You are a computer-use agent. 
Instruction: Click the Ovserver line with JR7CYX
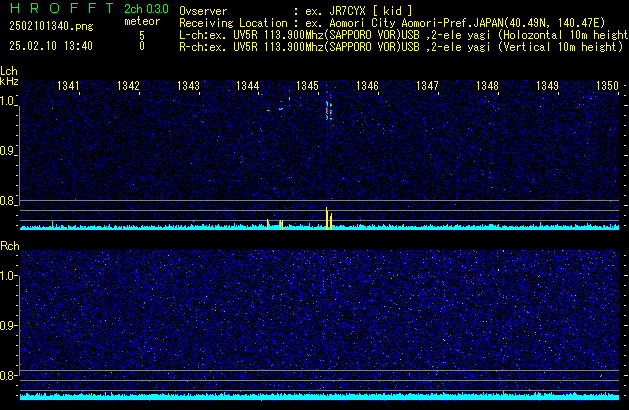(x=296, y=11)
